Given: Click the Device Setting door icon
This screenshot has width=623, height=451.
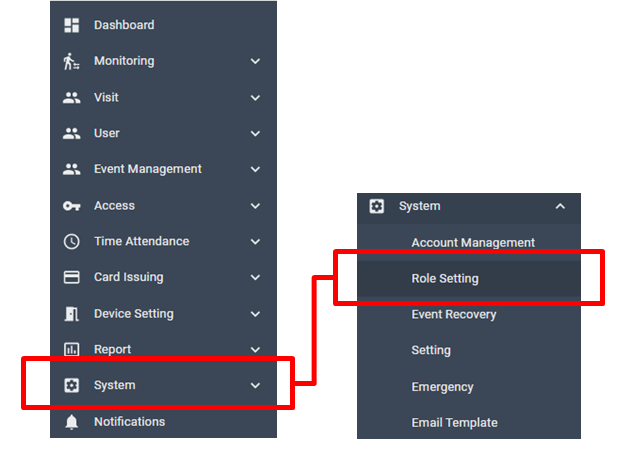Looking at the screenshot, I should click(71, 314).
